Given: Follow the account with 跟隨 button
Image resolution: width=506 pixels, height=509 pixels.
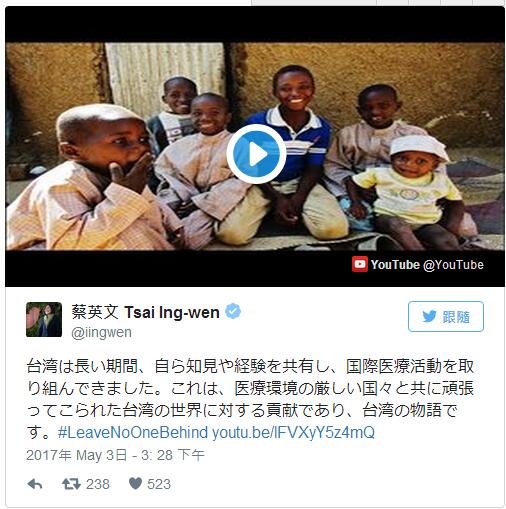Looking at the screenshot, I should coord(446,316).
